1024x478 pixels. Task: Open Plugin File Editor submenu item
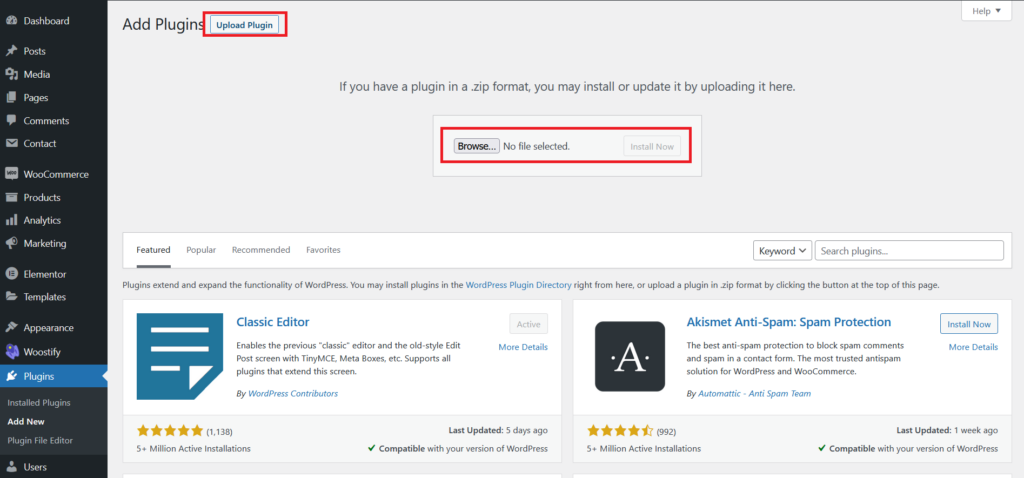pos(40,440)
